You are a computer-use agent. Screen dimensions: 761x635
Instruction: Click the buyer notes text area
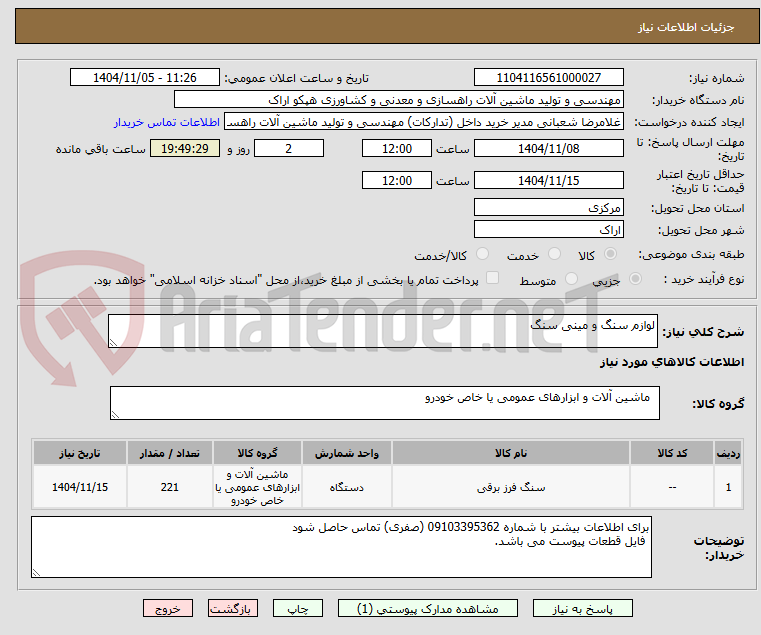point(341,547)
